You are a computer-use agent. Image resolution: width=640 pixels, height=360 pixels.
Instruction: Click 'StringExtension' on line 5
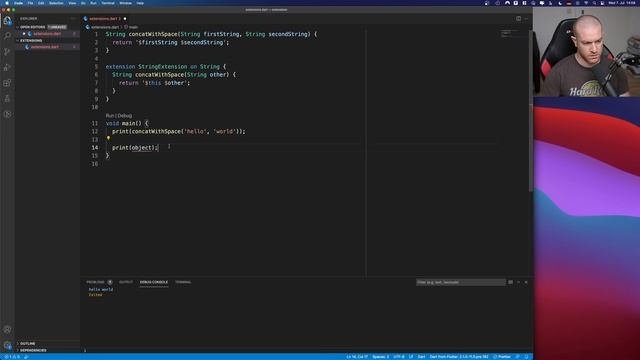tap(162, 67)
